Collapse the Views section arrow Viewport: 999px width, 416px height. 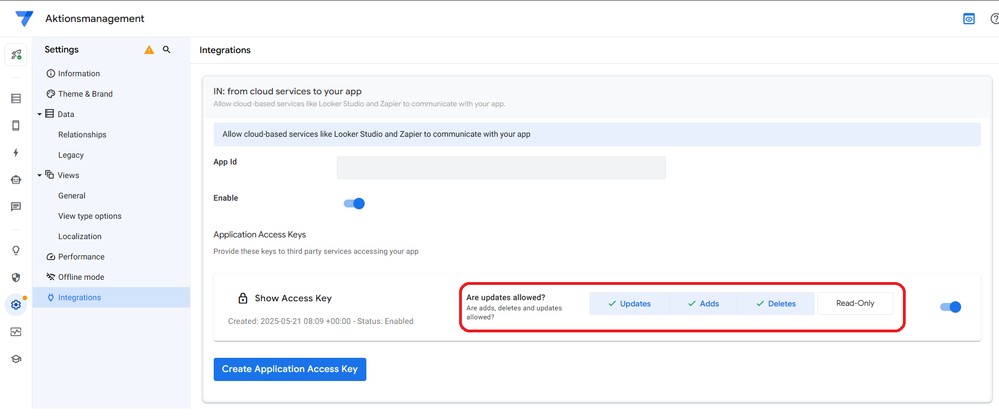point(40,175)
